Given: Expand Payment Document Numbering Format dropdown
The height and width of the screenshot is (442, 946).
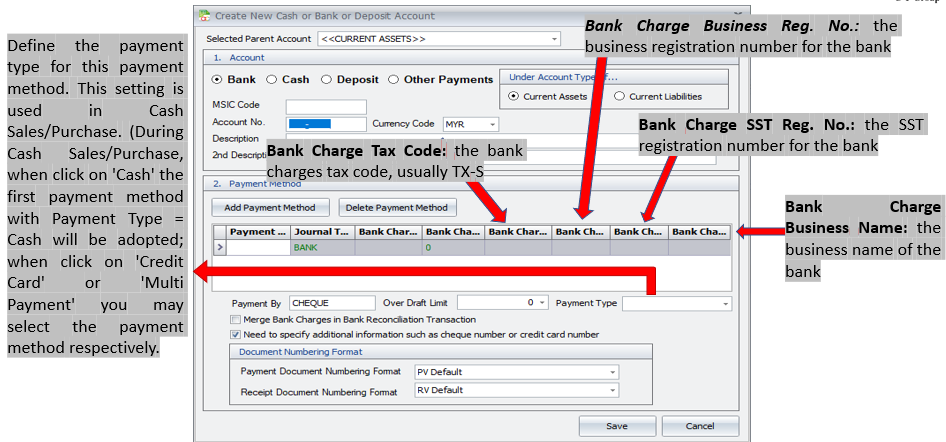Looking at the screenshot, I should click(611, 371).
